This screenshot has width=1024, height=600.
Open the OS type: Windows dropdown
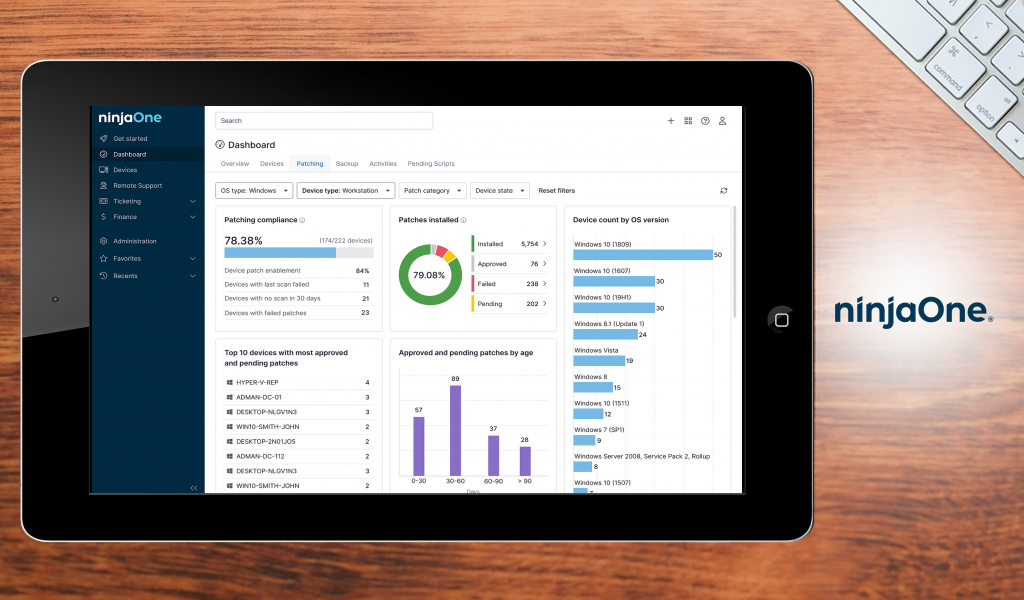click(251, 190)
